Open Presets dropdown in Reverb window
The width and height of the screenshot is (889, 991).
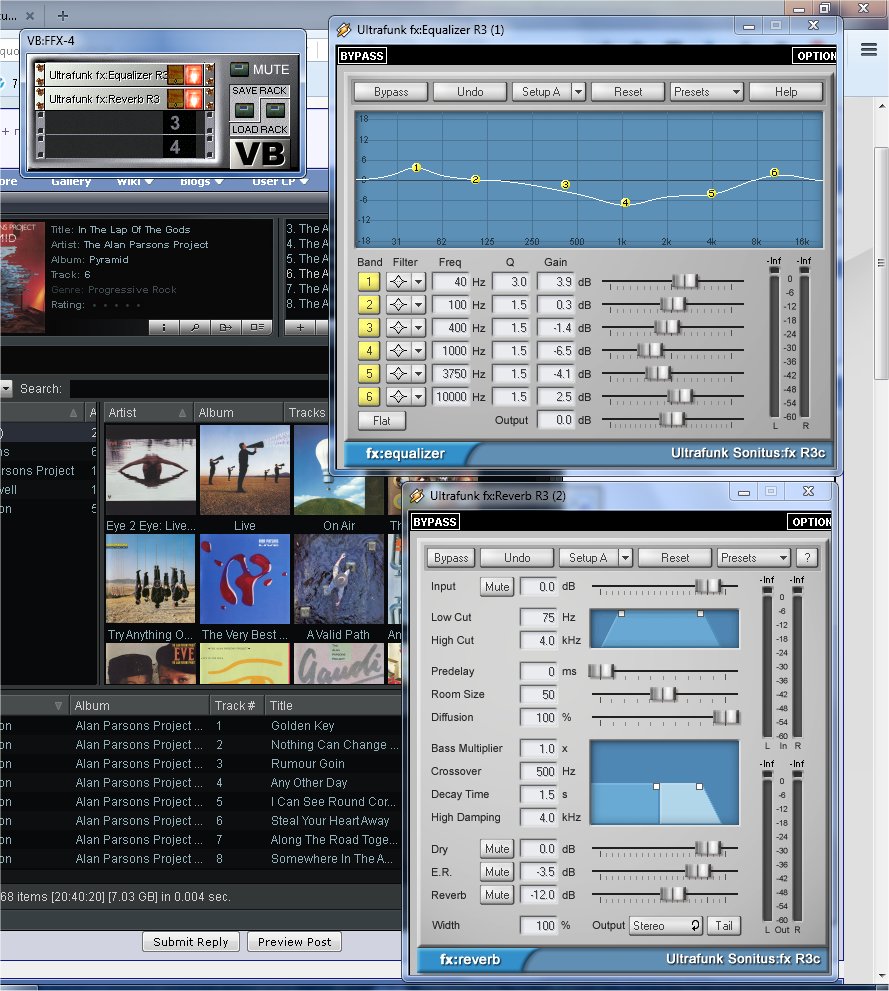click(x=754, y=557)
